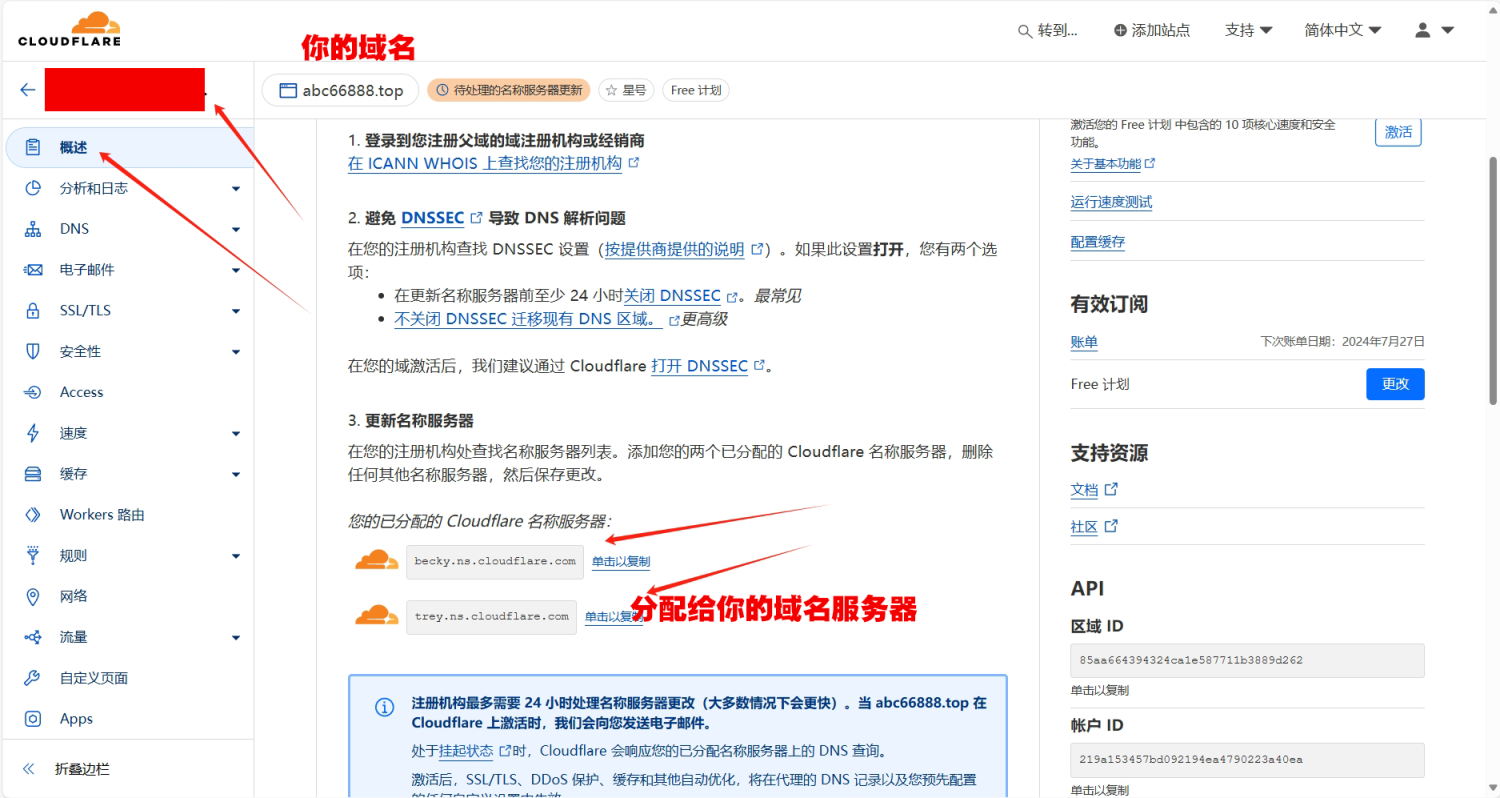
Task: Expand the SSL/TLS submenu arrow
Action: point(236,311)
